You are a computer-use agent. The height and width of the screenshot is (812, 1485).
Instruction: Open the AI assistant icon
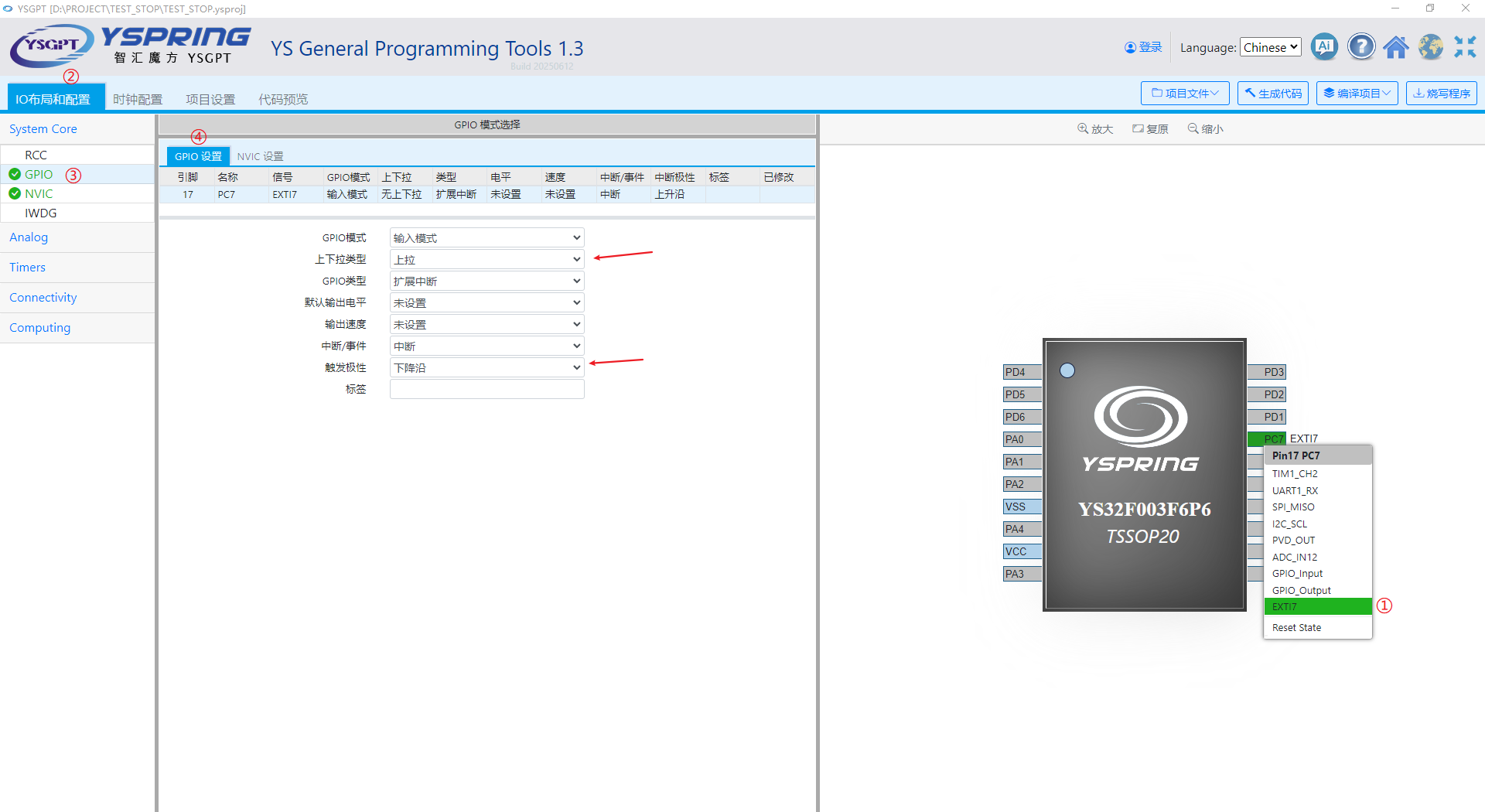(1324, 47)
